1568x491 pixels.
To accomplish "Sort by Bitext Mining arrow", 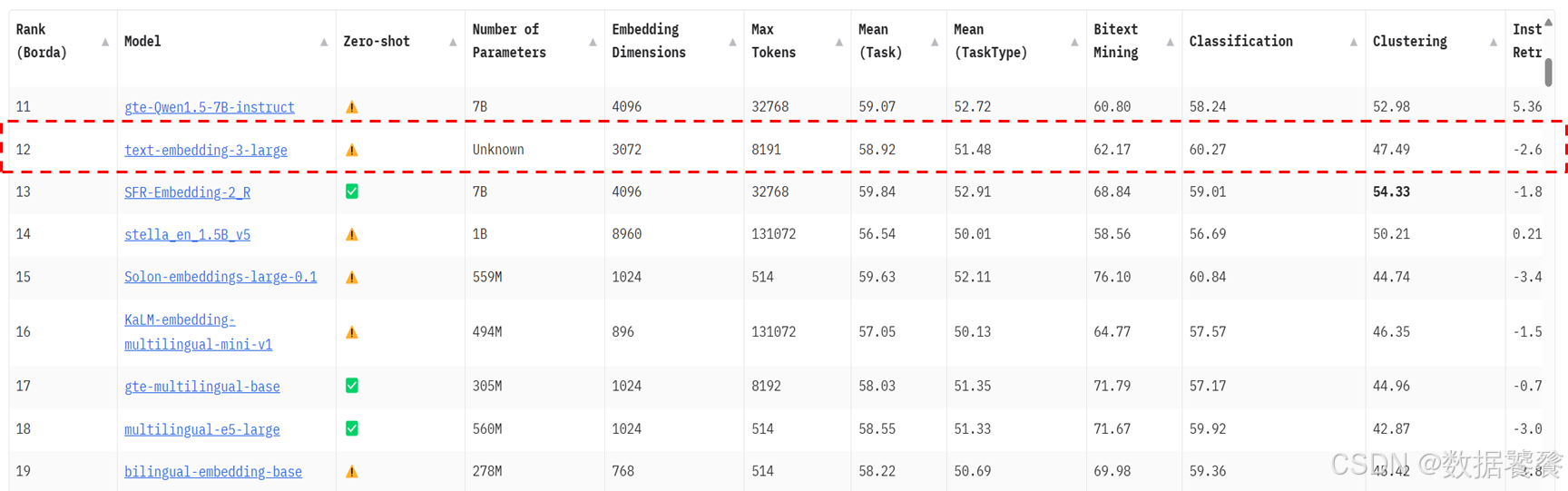I will (1170, 42).
